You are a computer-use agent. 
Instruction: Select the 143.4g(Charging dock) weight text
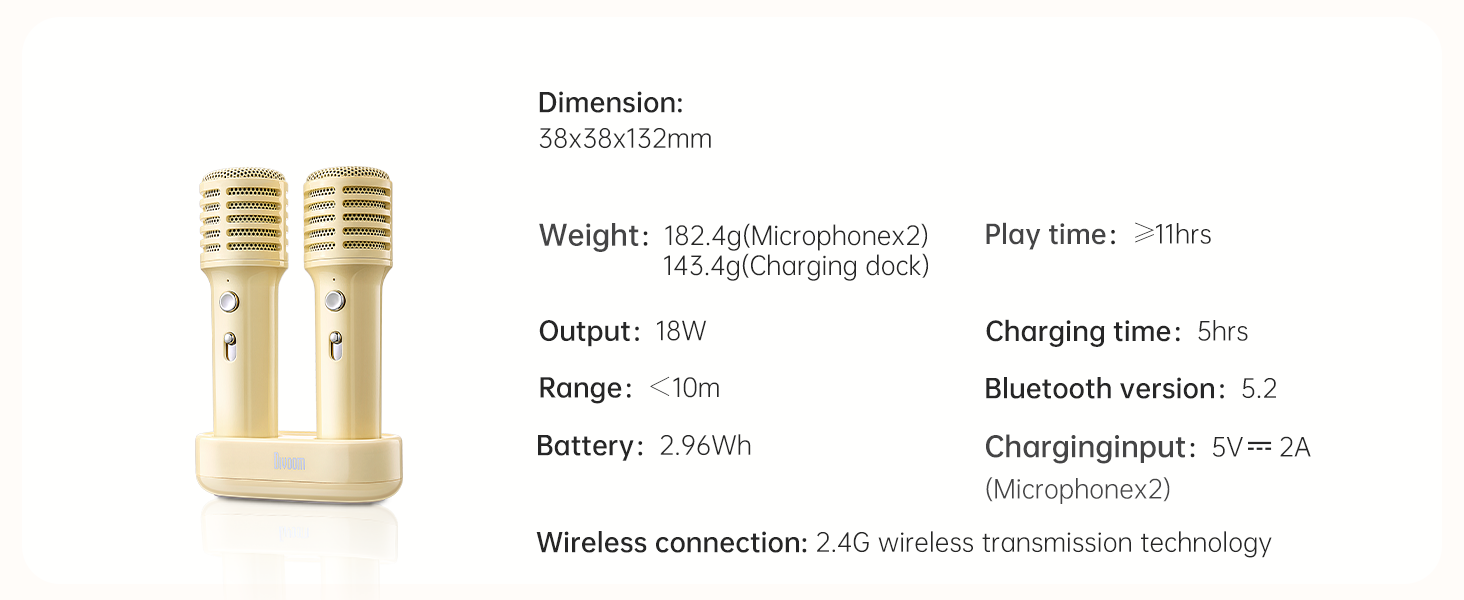pyautogui.click(x=796, y=266)
